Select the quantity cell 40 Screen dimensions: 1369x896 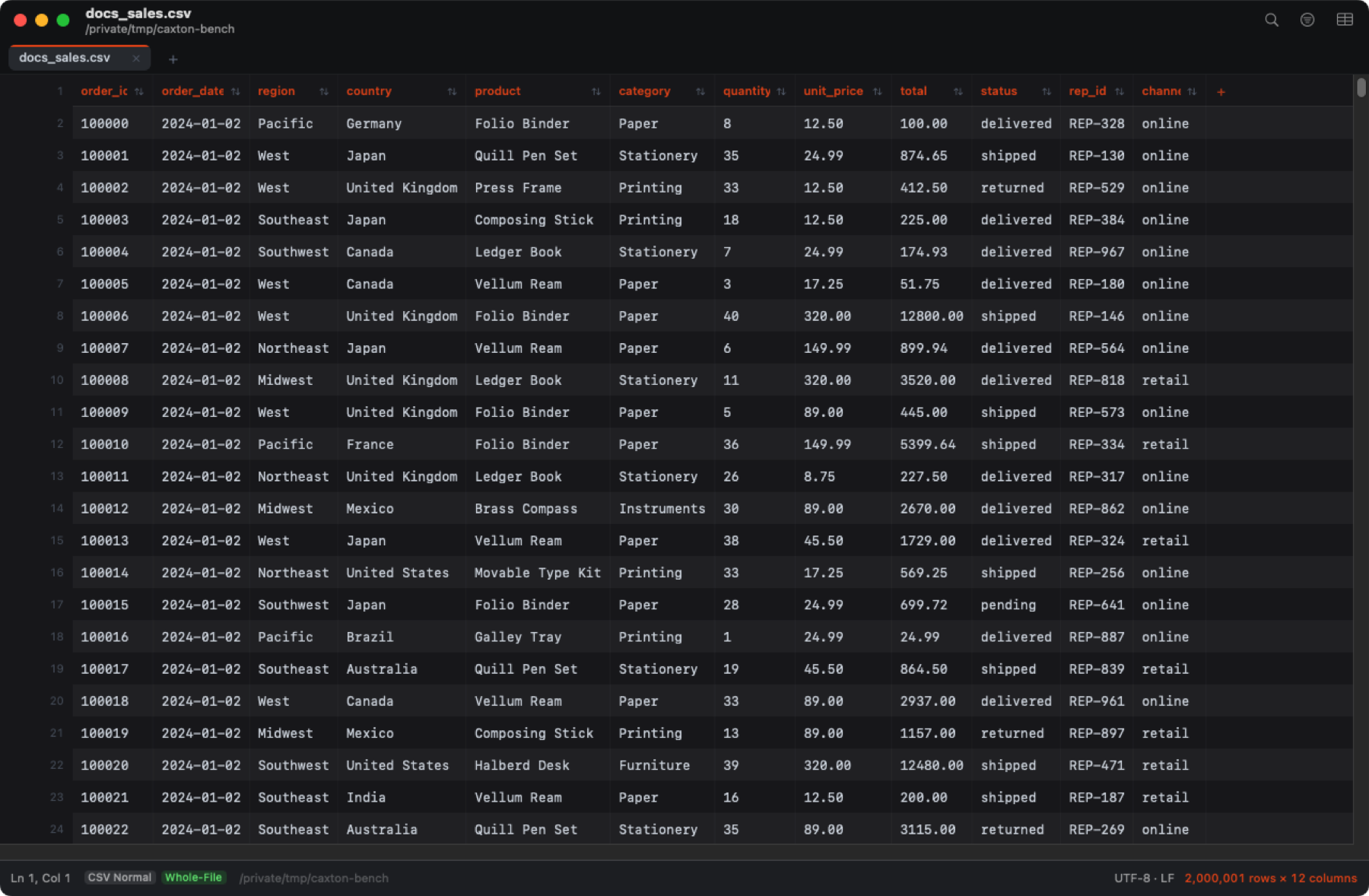754,316
